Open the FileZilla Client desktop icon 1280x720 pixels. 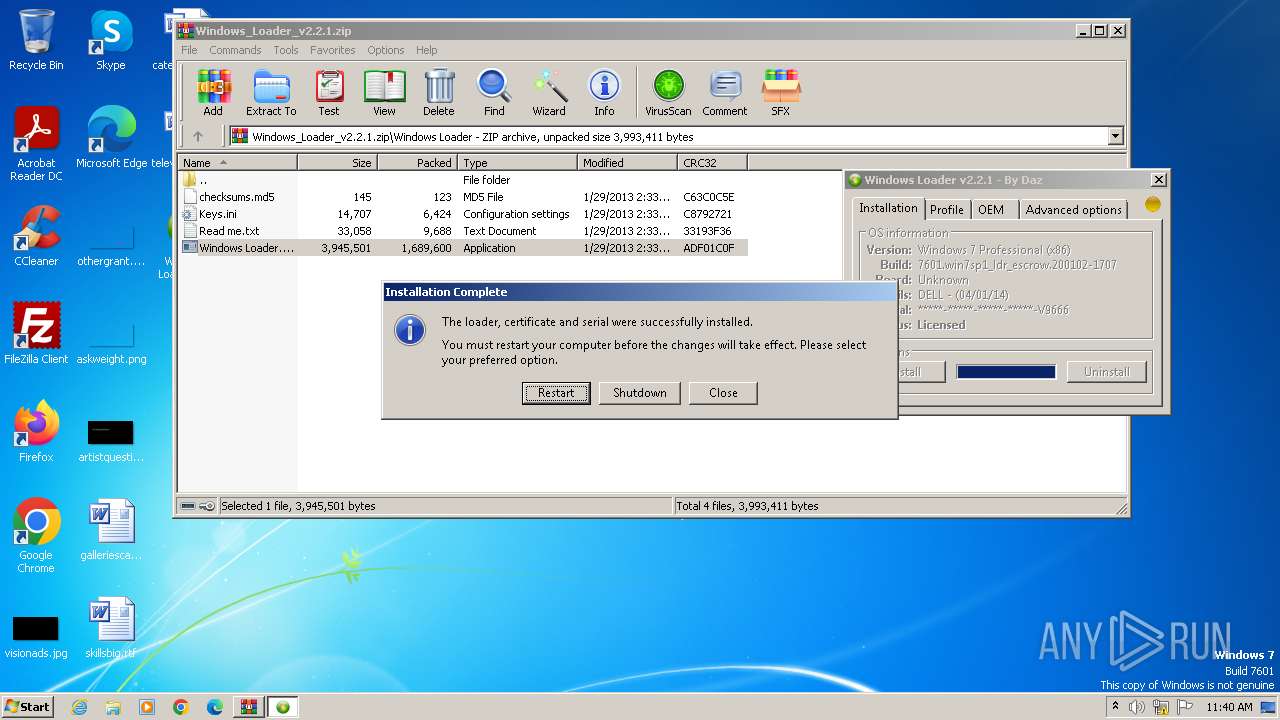pyautogui.click(x=36, y=334)
